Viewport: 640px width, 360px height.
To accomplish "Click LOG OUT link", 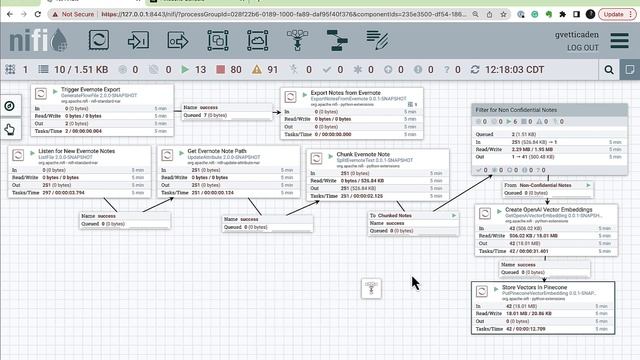I will coord(582,48).
